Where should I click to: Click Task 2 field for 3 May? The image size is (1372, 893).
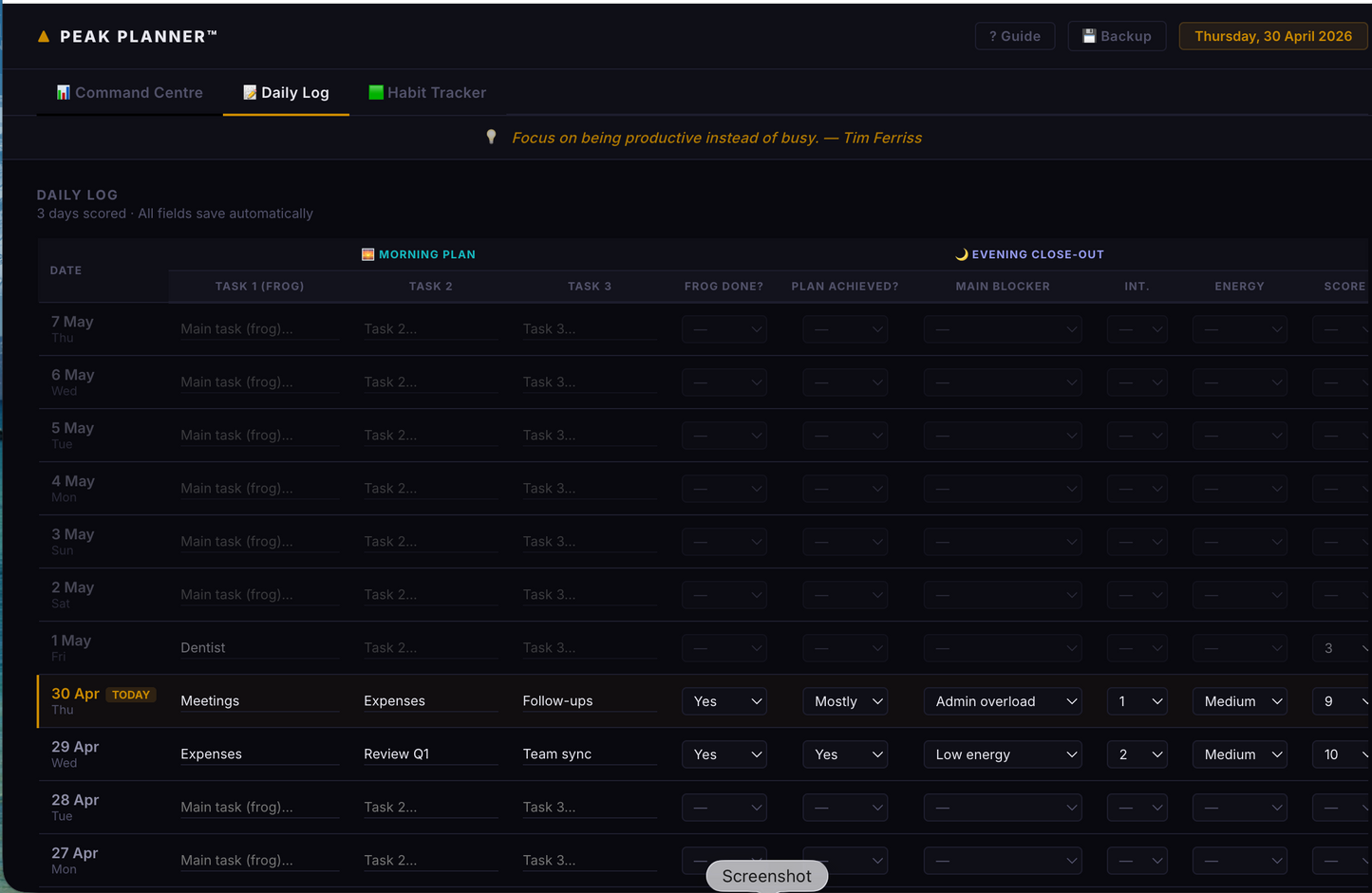coord(430,542)
